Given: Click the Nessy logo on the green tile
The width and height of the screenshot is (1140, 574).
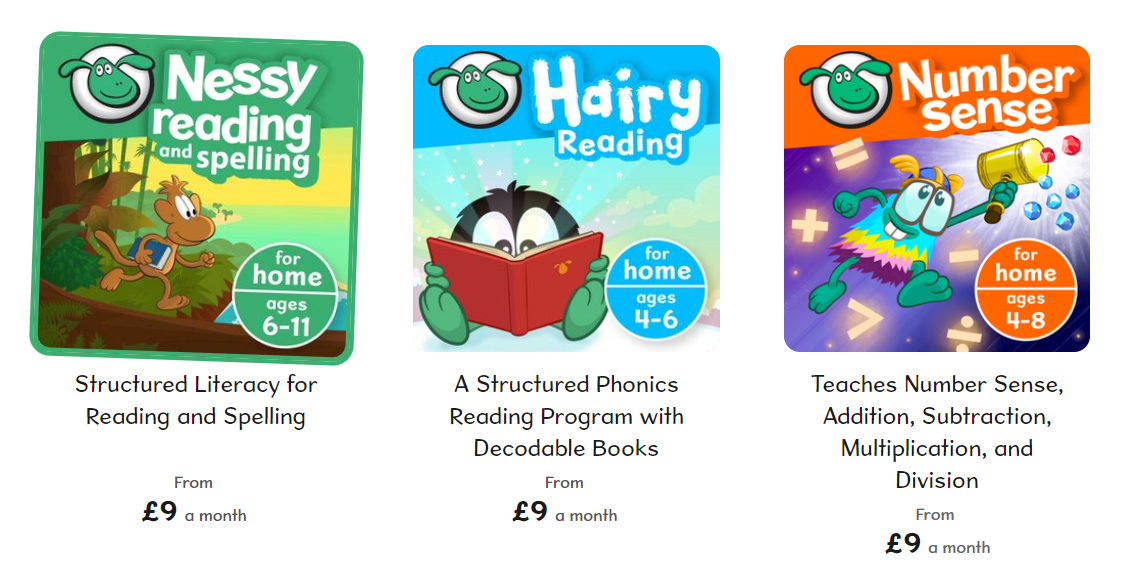Looking at the screenshot, I should pyautogui.click(x=106, y=84).
